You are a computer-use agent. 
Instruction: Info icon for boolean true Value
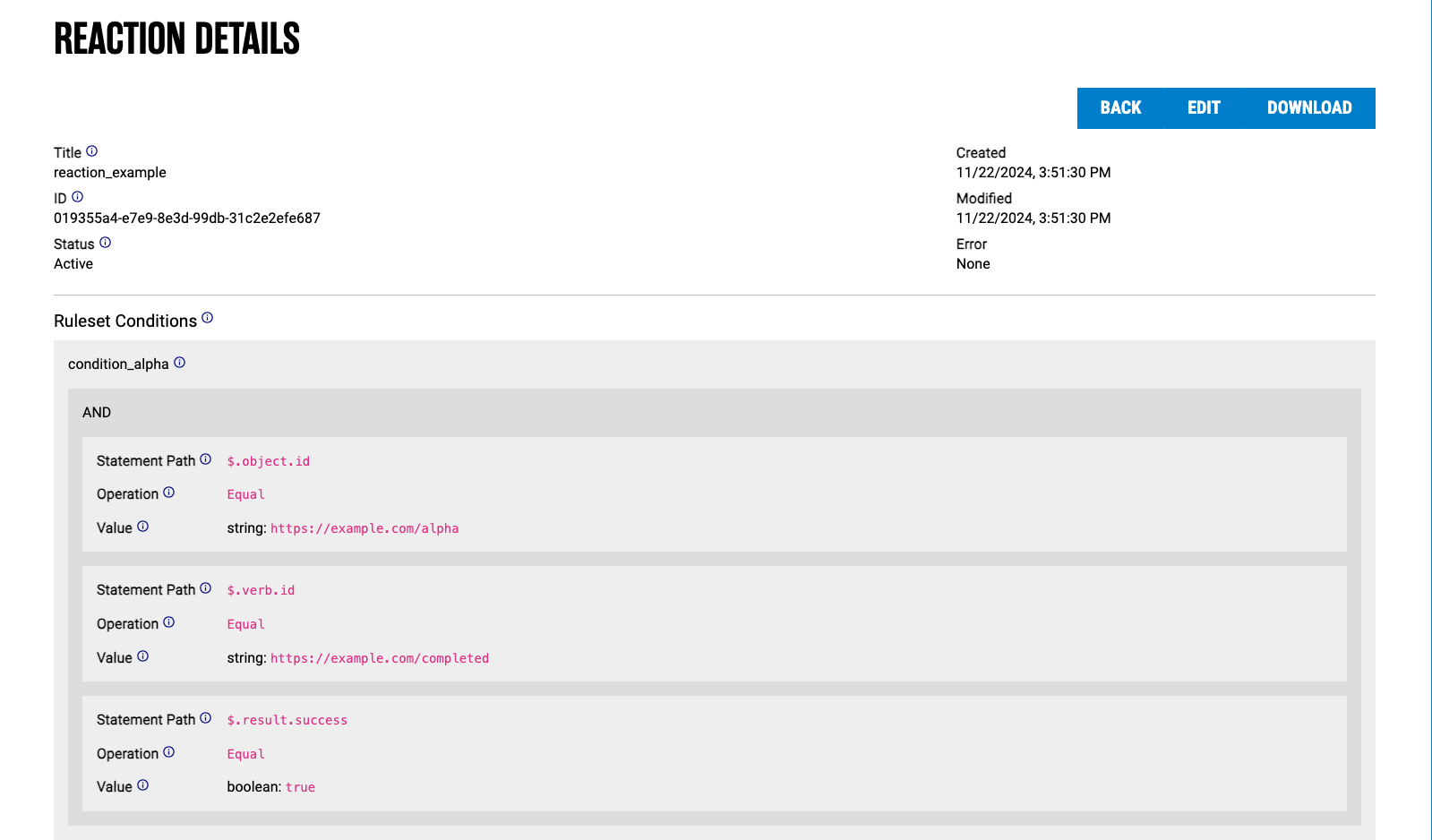click(x=142, y=785)
